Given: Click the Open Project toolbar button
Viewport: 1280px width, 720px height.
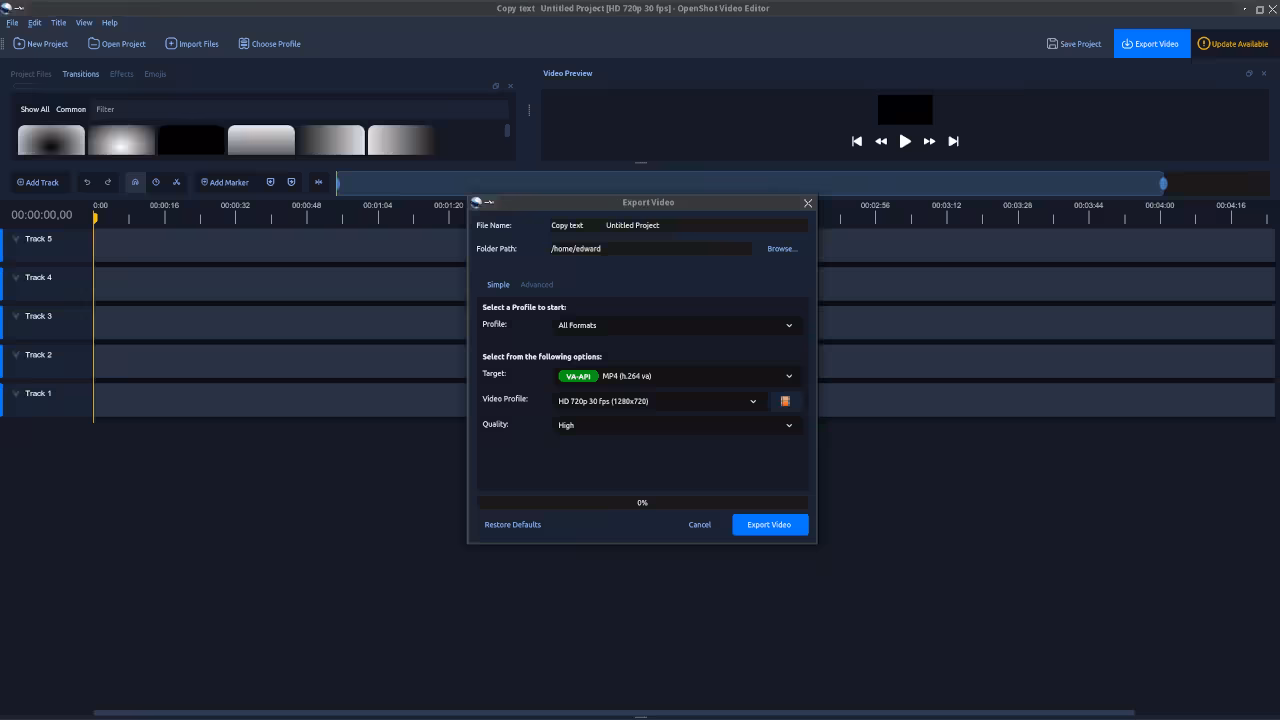Looking at the screenshot, I should [x=117, y=44].
